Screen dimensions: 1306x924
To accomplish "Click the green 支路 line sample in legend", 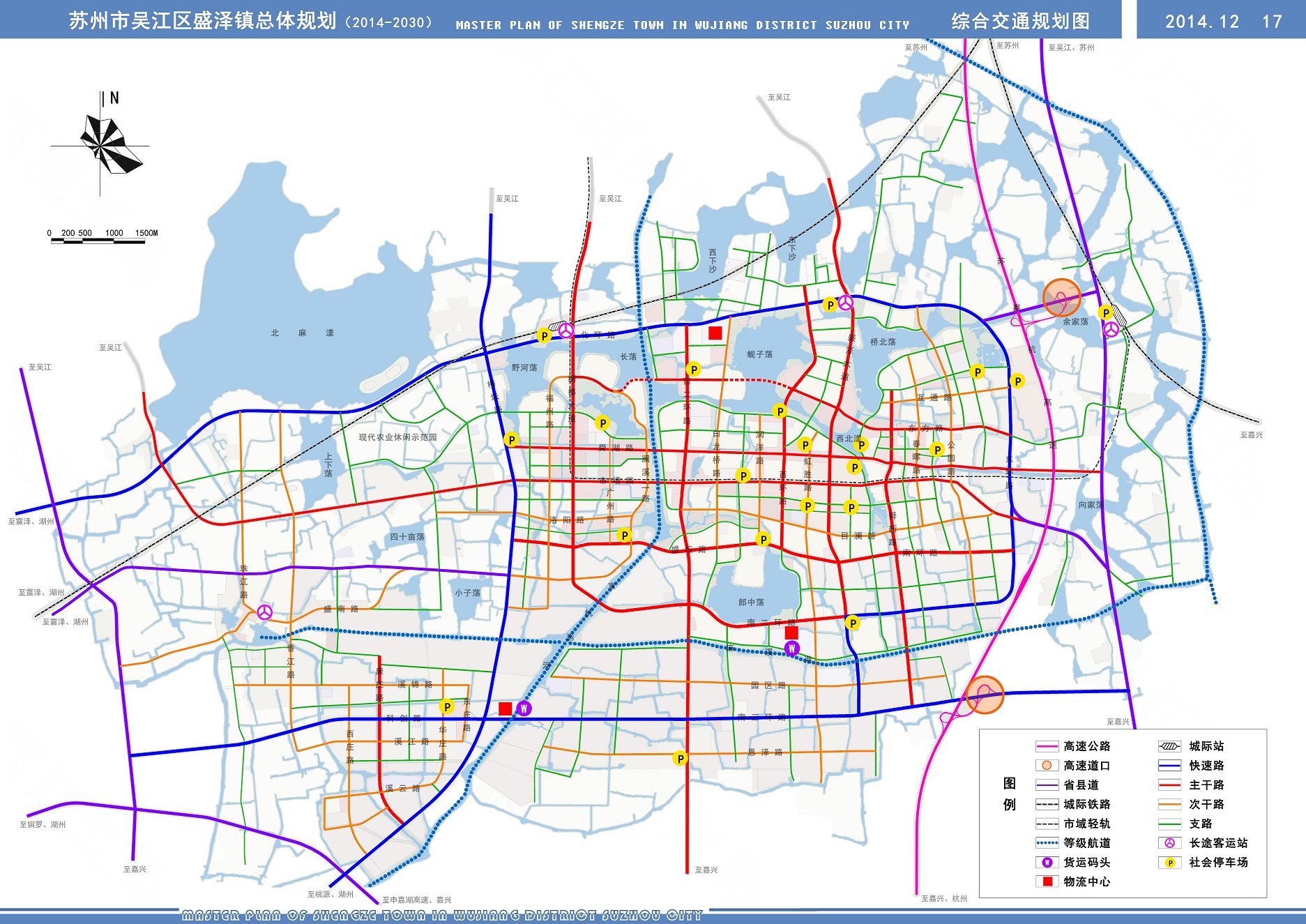I will [x=1169, y=824].
